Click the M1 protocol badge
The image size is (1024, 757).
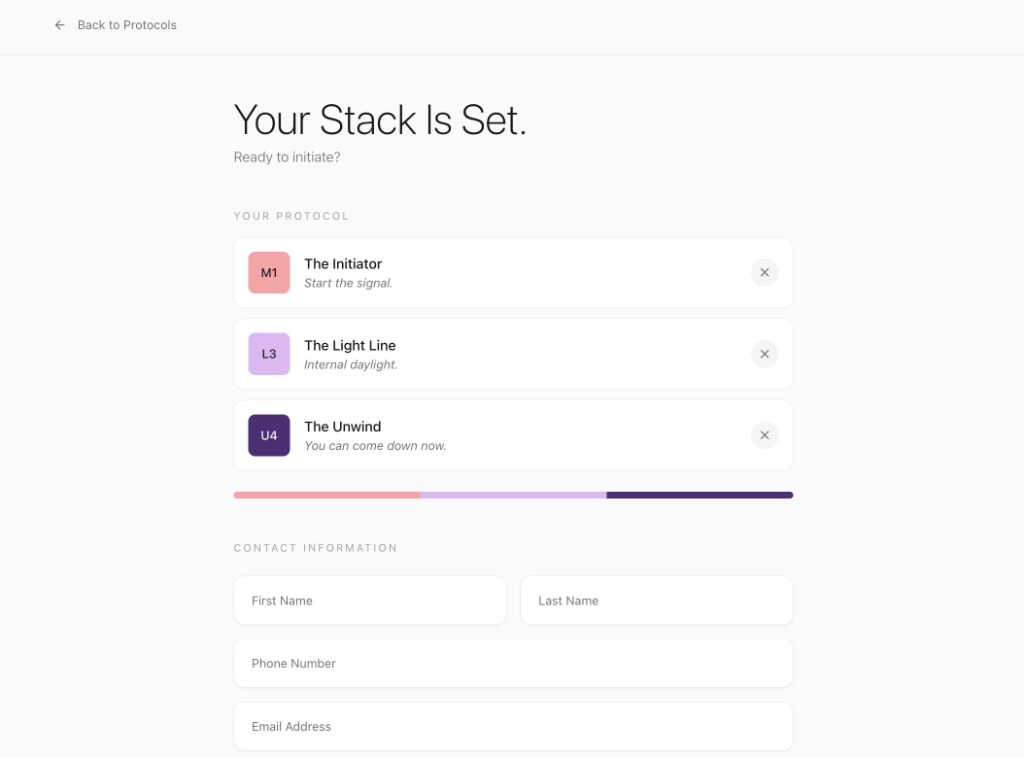coord(269,272)
